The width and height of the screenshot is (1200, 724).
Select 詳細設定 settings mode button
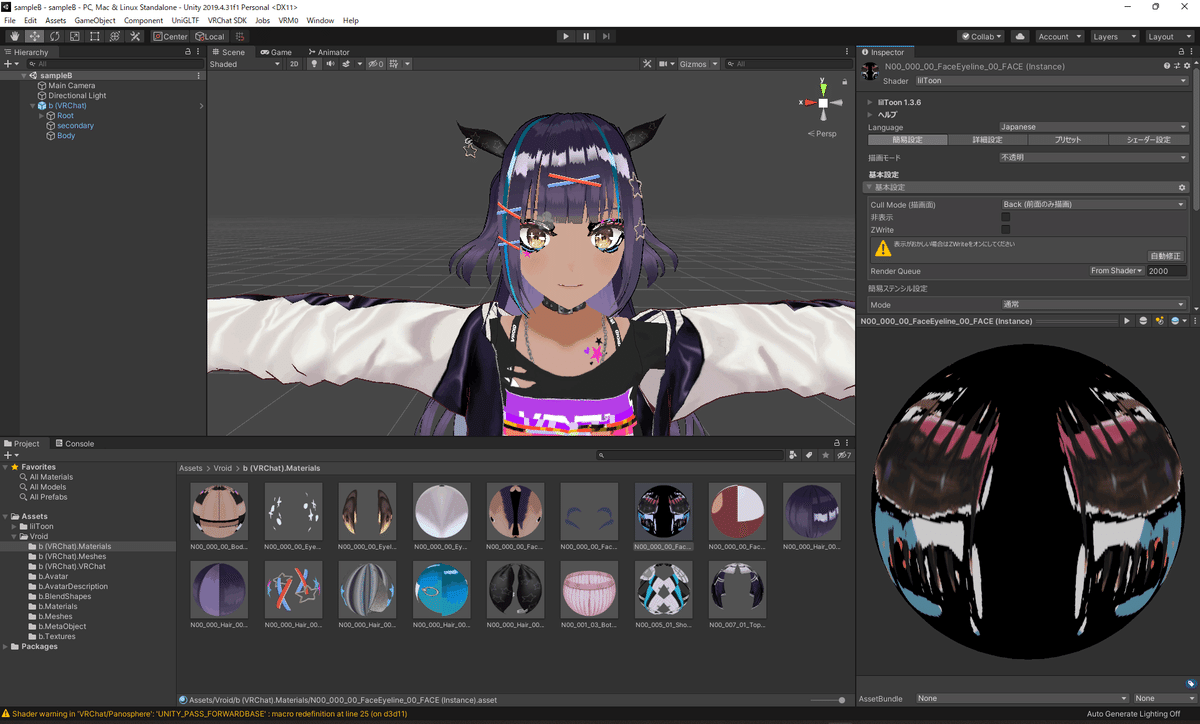(x=987, y=140)
